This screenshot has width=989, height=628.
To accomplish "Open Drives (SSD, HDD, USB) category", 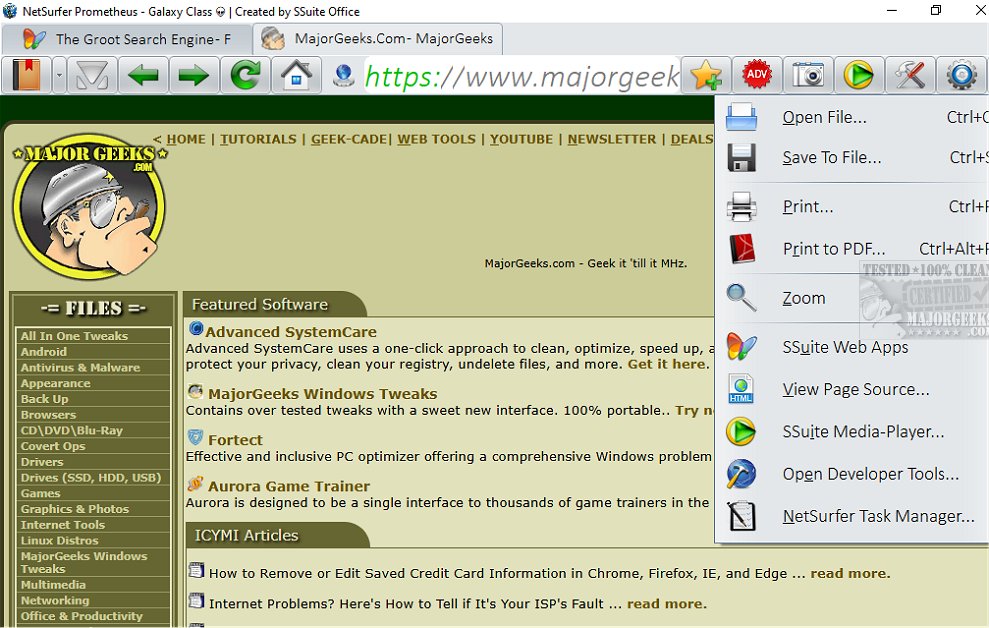I will point(93,478).
